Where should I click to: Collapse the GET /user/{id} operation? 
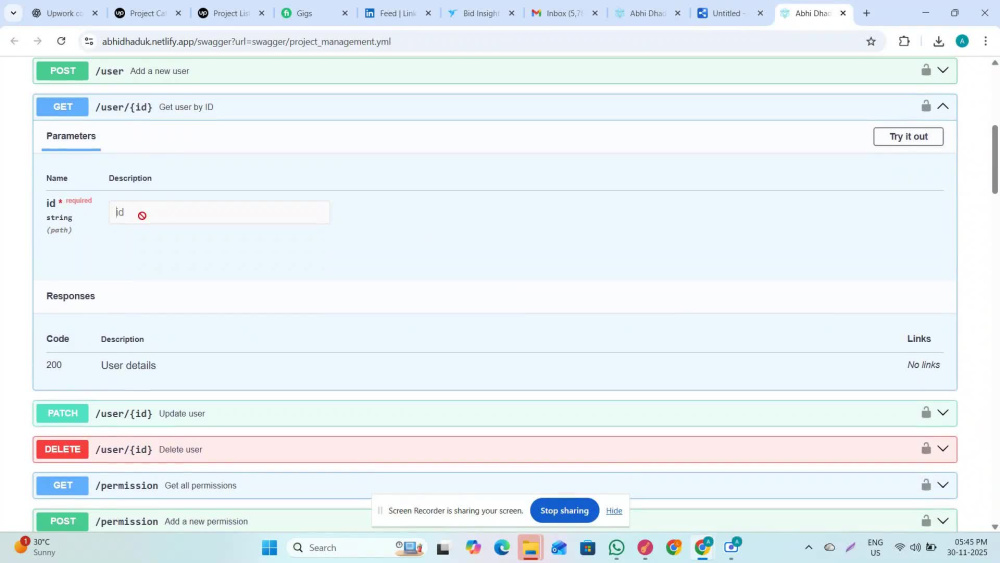943,106
